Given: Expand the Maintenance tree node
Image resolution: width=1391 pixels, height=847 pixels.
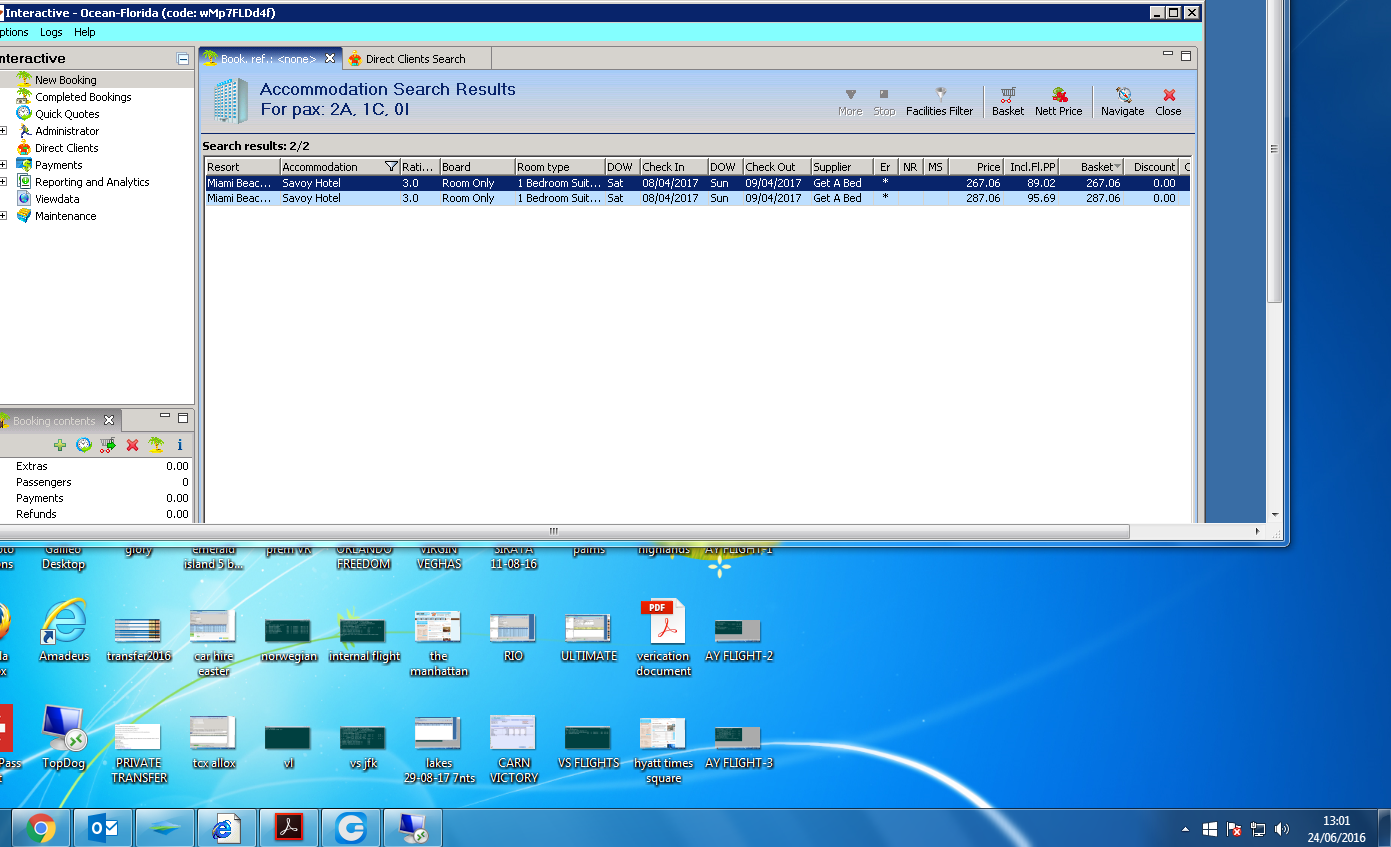Looking at the screenshot, I should coord(3,216).
